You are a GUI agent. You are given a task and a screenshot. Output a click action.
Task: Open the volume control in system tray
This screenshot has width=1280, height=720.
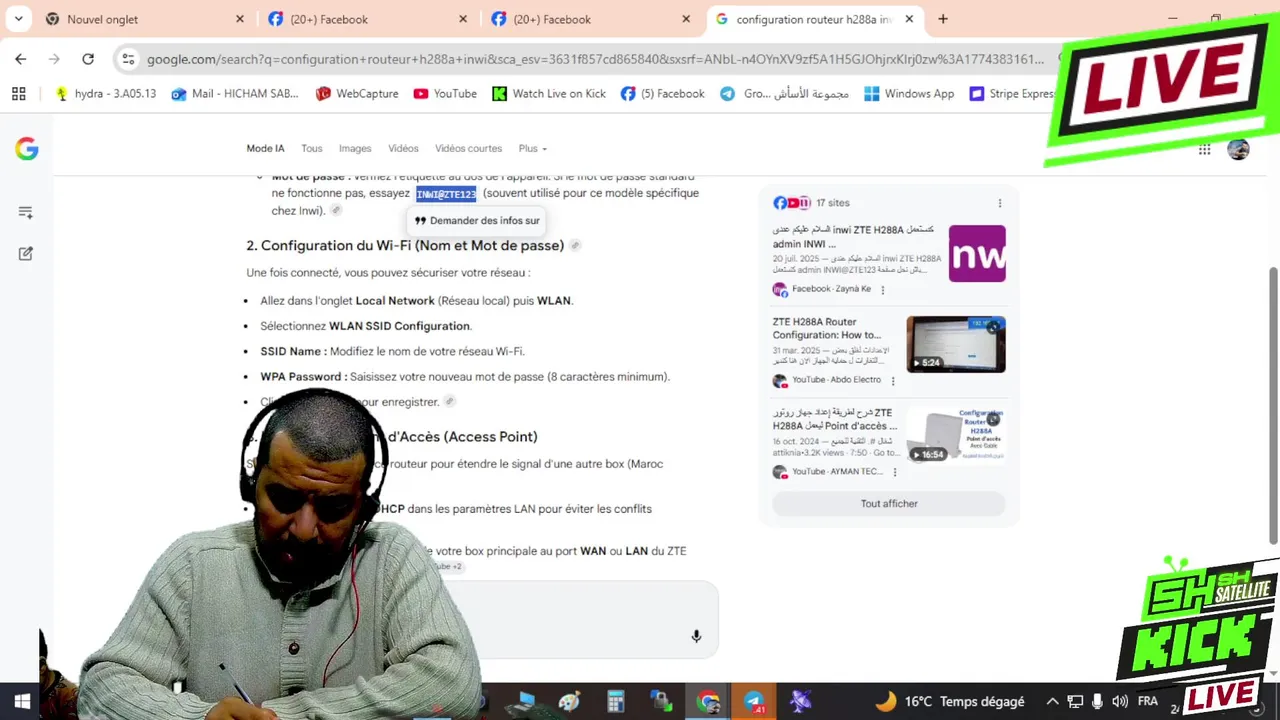point(1120,701)
